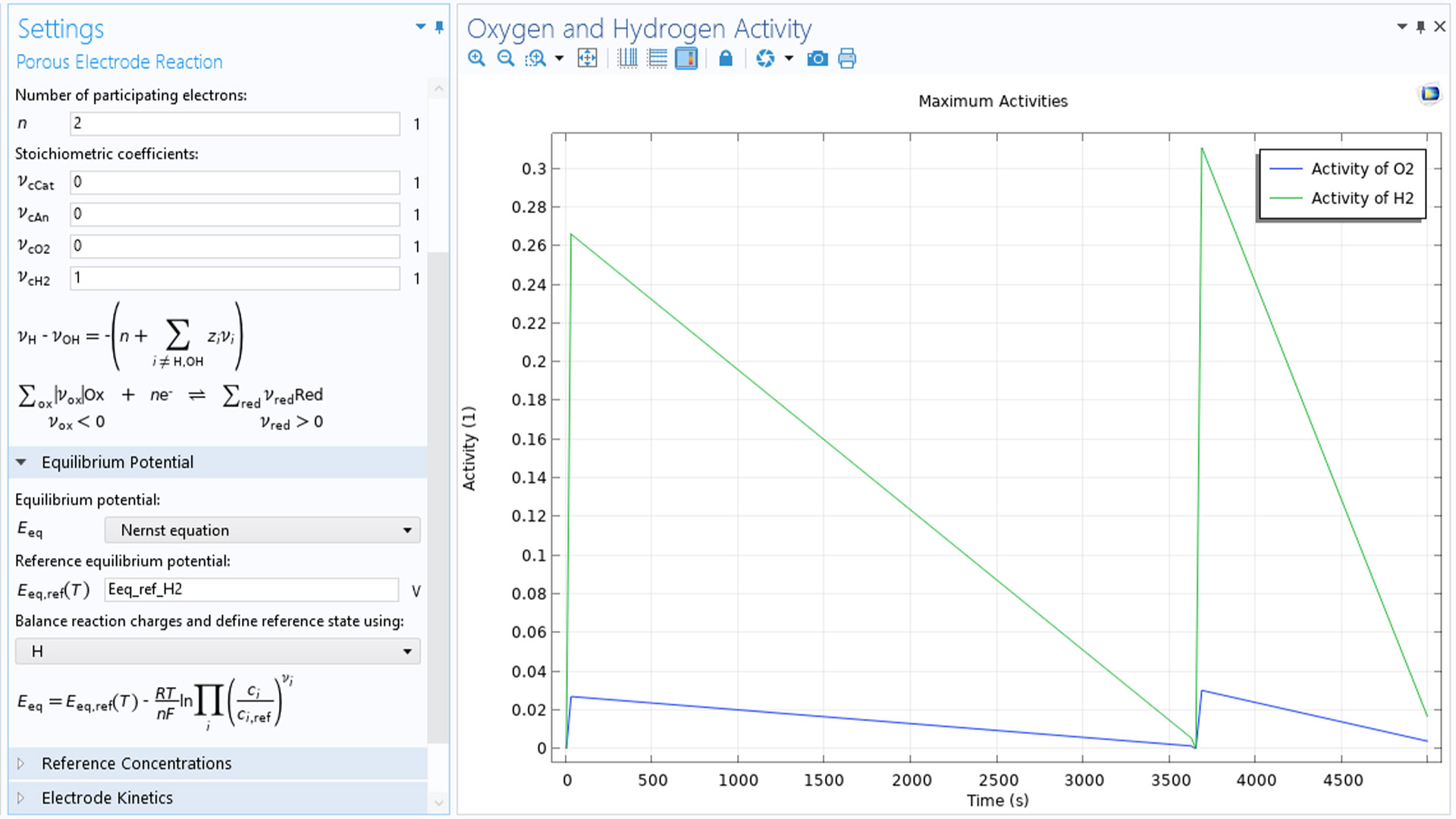Toggle the show legends button
This screenshot has width=1456, height=819.
click(x=686, y=58)
